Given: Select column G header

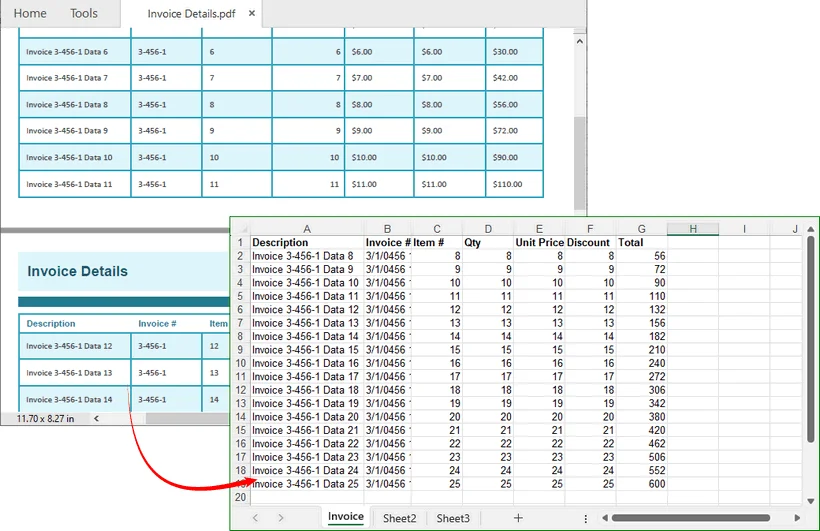Looking at the screenshot, I should coord(642,229).
